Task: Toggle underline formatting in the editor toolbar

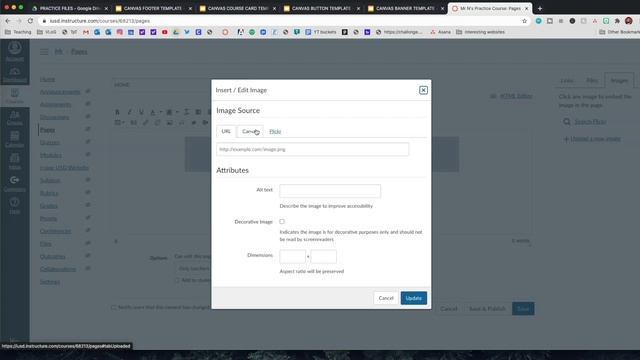Action: 141,112
